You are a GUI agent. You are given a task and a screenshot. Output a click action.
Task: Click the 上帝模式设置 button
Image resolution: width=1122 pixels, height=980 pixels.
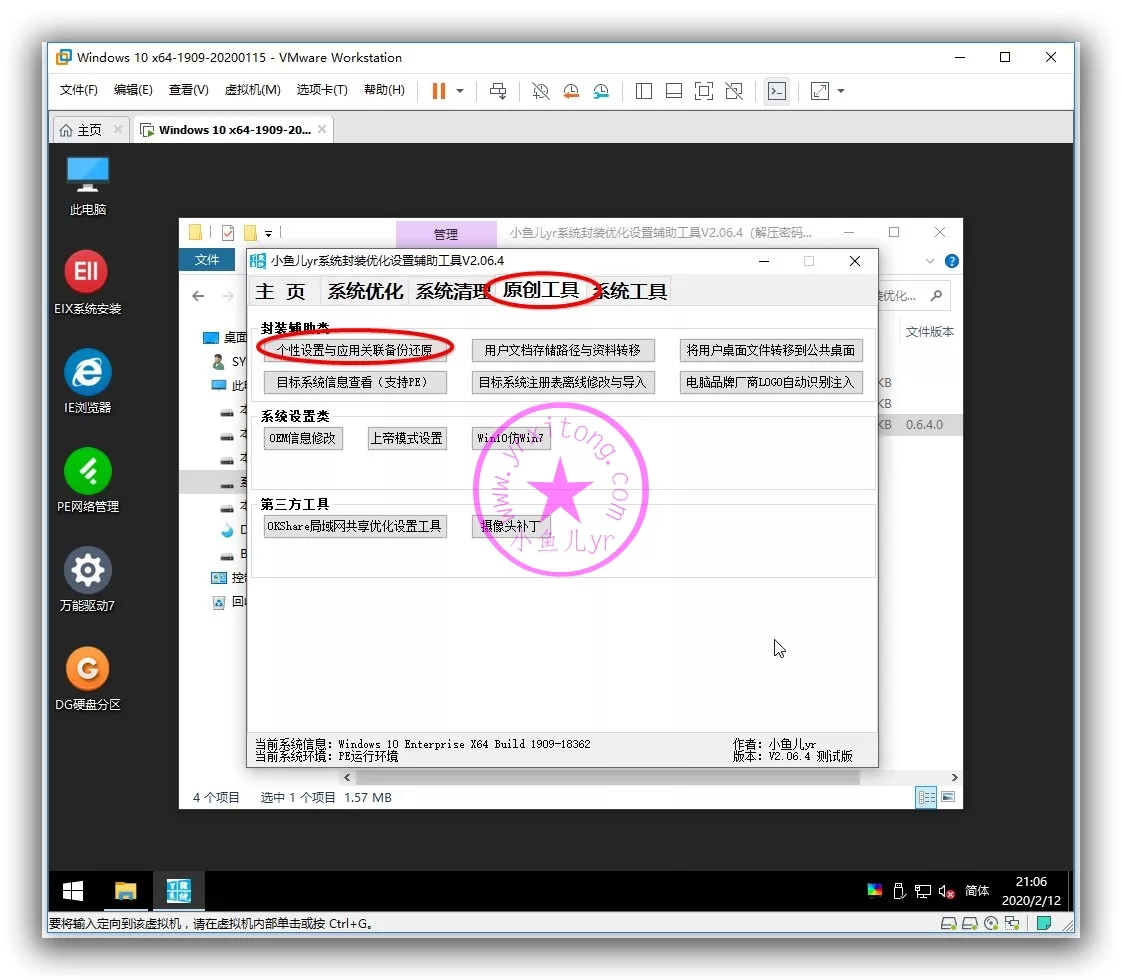pyautogui.click(x=406, y=438)
